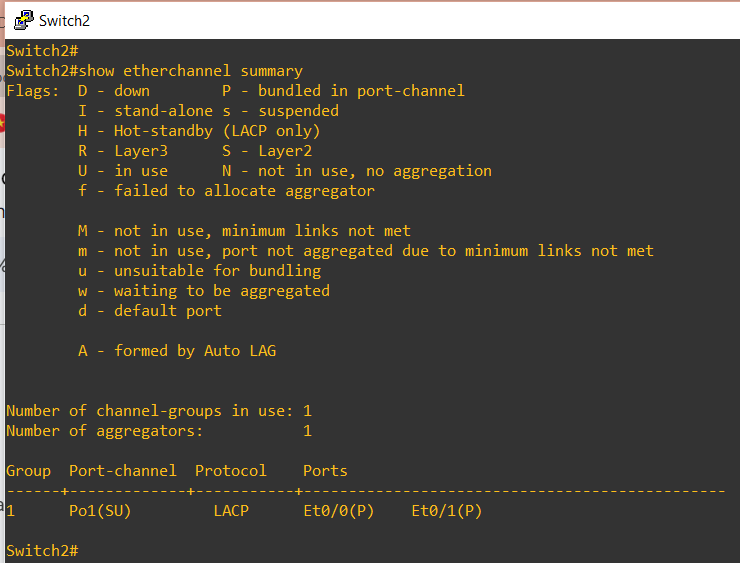The image size is (740, 563).
Task: Click 'f - failed to allocate aggregator' line
Action: pos(227,191)
